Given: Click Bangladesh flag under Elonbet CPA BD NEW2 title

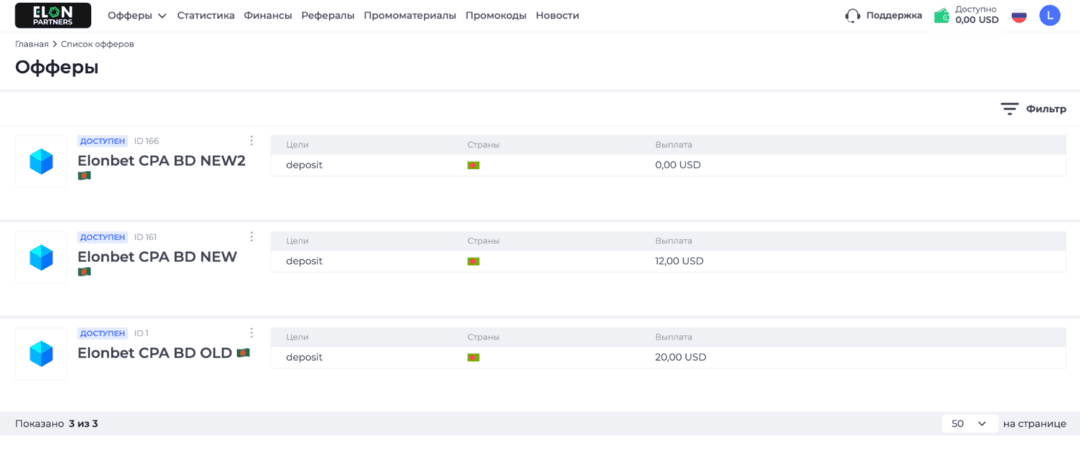Looking at the screenshot, I should [x=84, y=176].
